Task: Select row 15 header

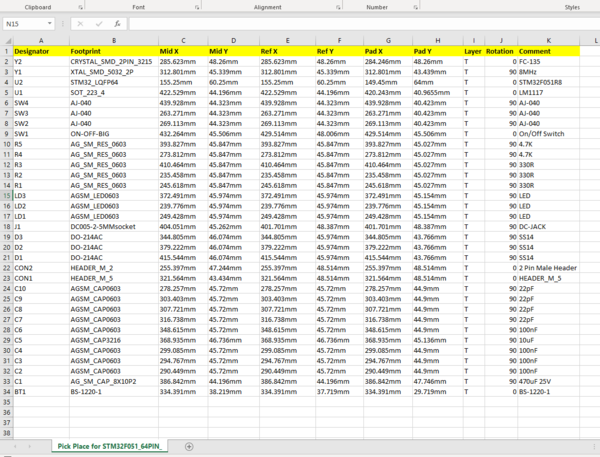Action: coord(7,196)
